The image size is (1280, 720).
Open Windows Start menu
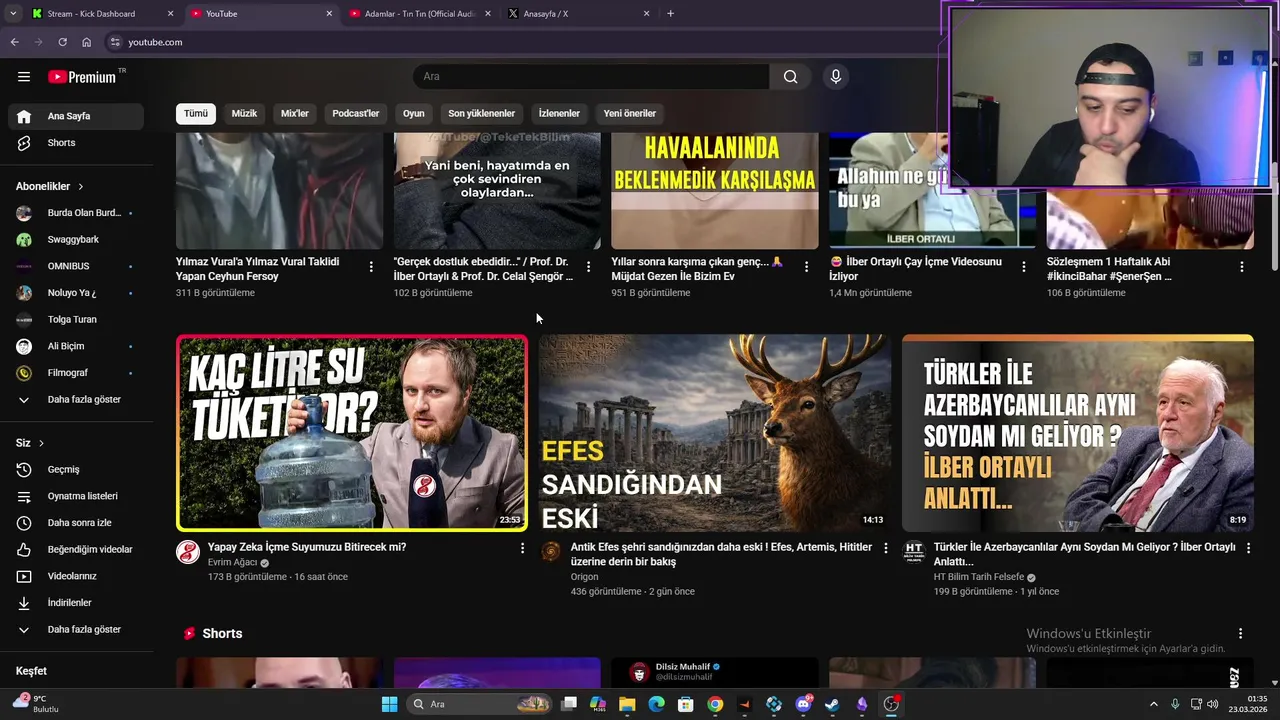click(389, 704)
